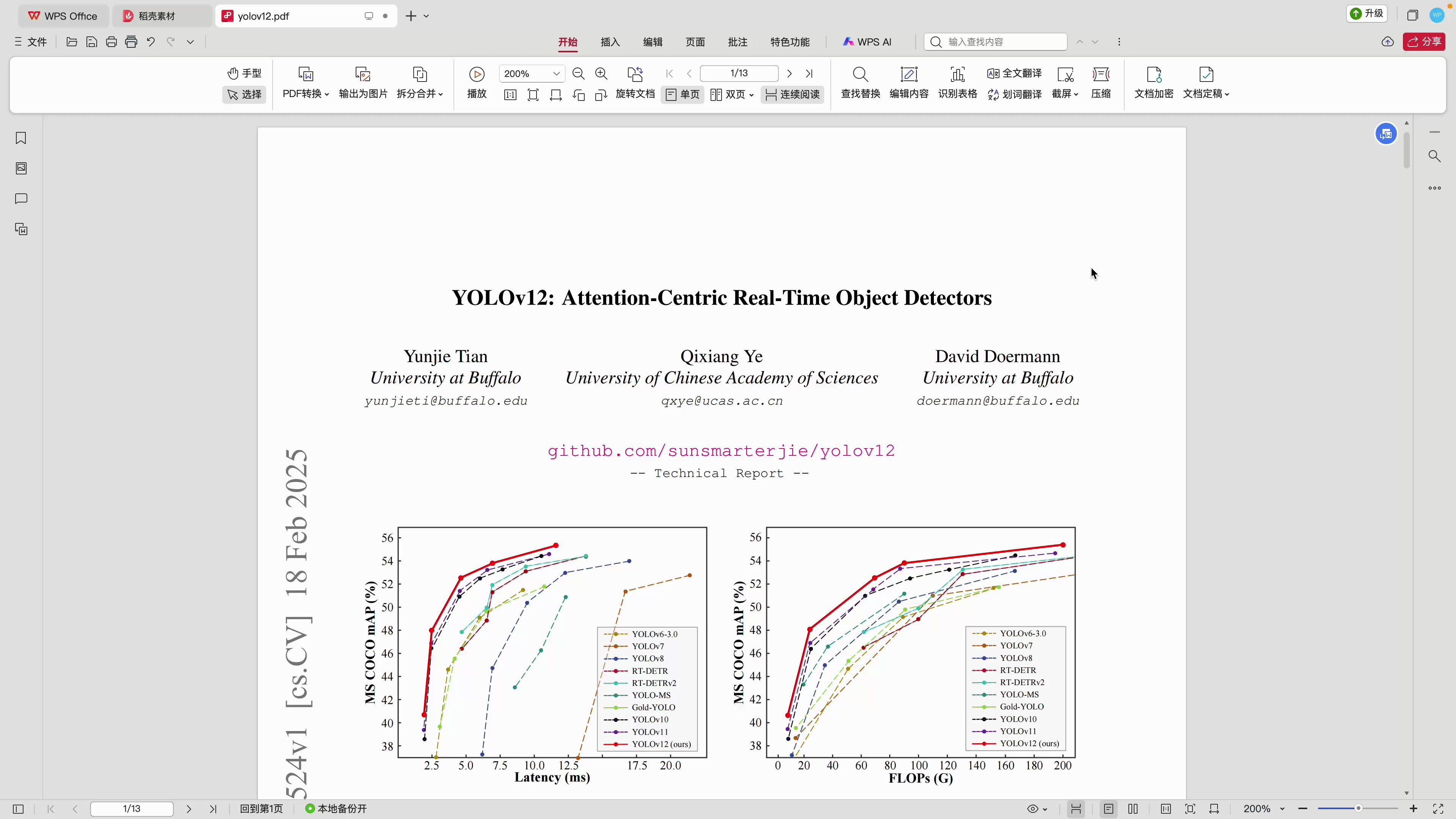Image resolution: width=1456 pixels, height=819 pixels.
Task: Enable 手型 hand tool mode
Action: coord(244,74)
